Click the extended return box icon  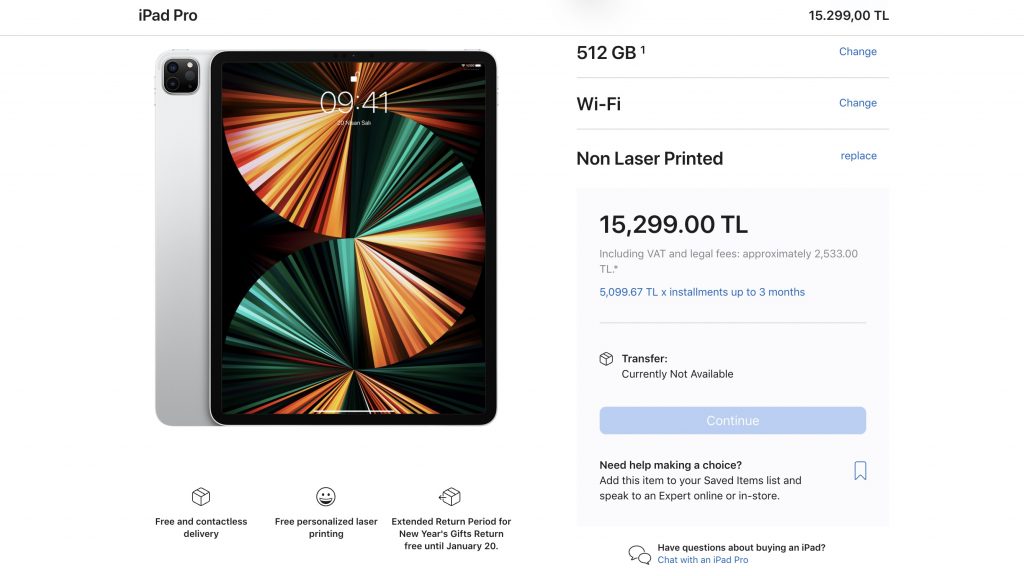450,497
